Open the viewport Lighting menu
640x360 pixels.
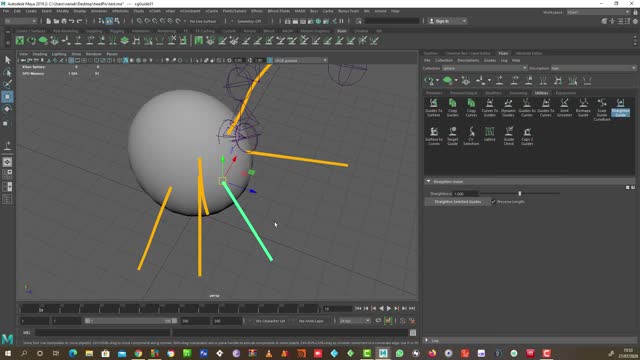pos(59,54)
